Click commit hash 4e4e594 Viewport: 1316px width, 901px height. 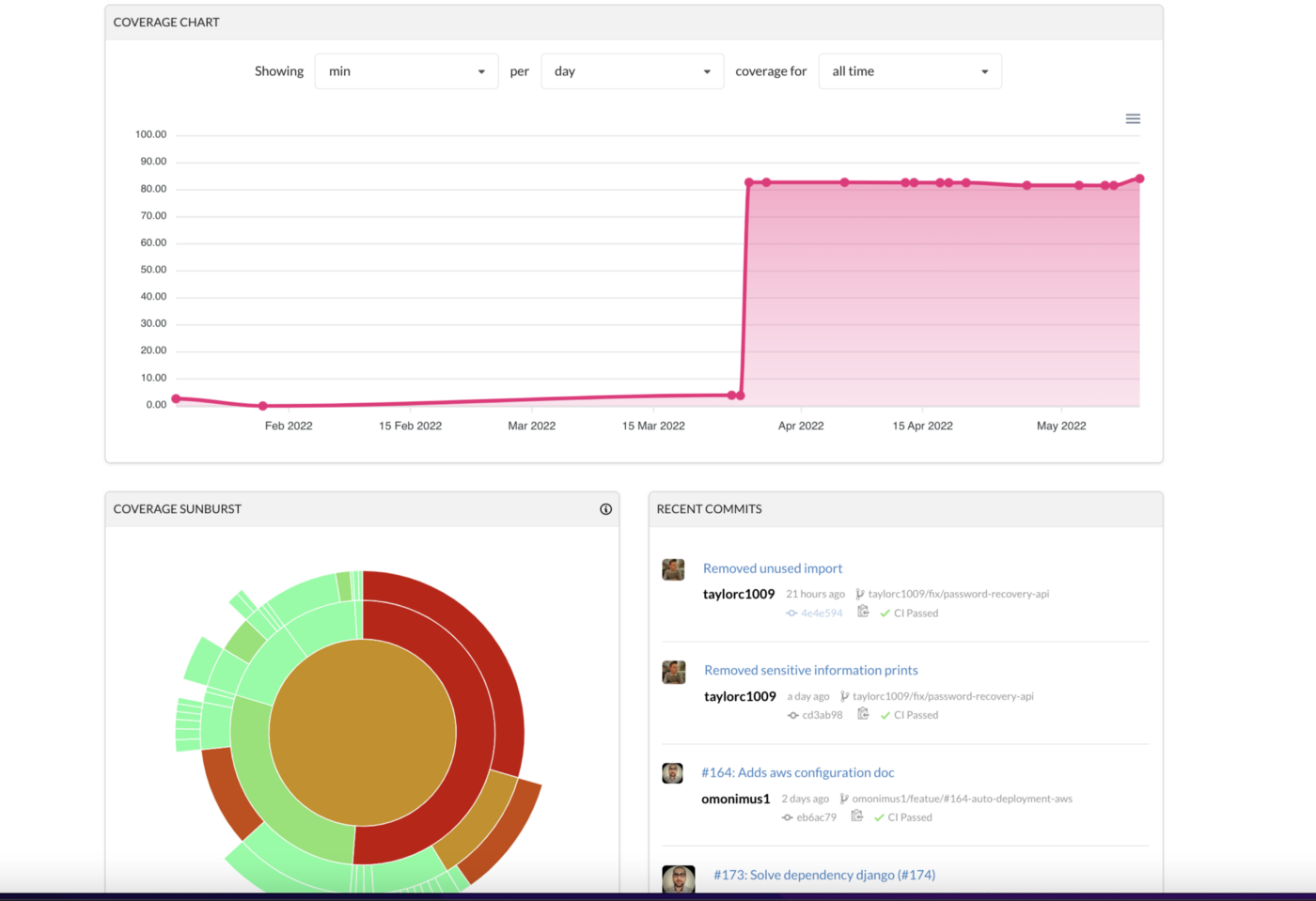822,614
